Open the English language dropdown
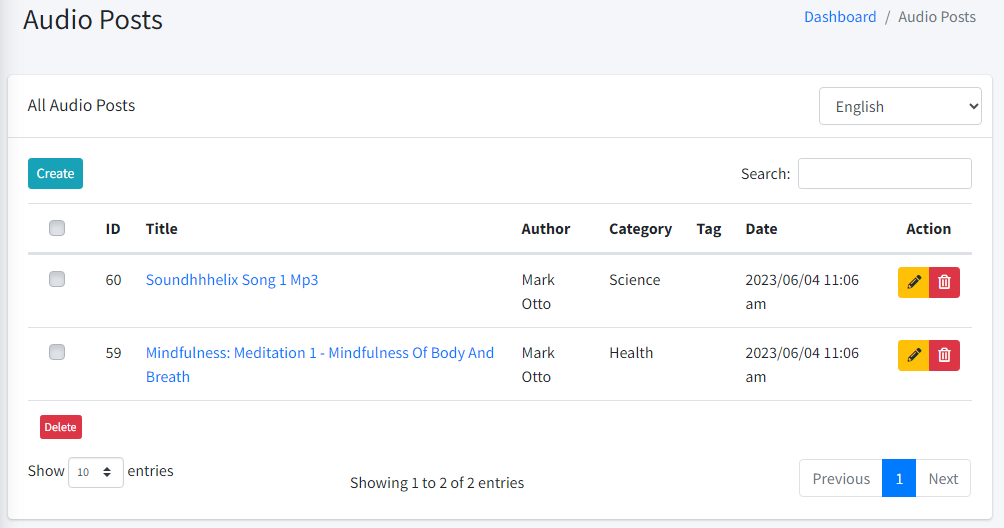 tap(899, 106)
